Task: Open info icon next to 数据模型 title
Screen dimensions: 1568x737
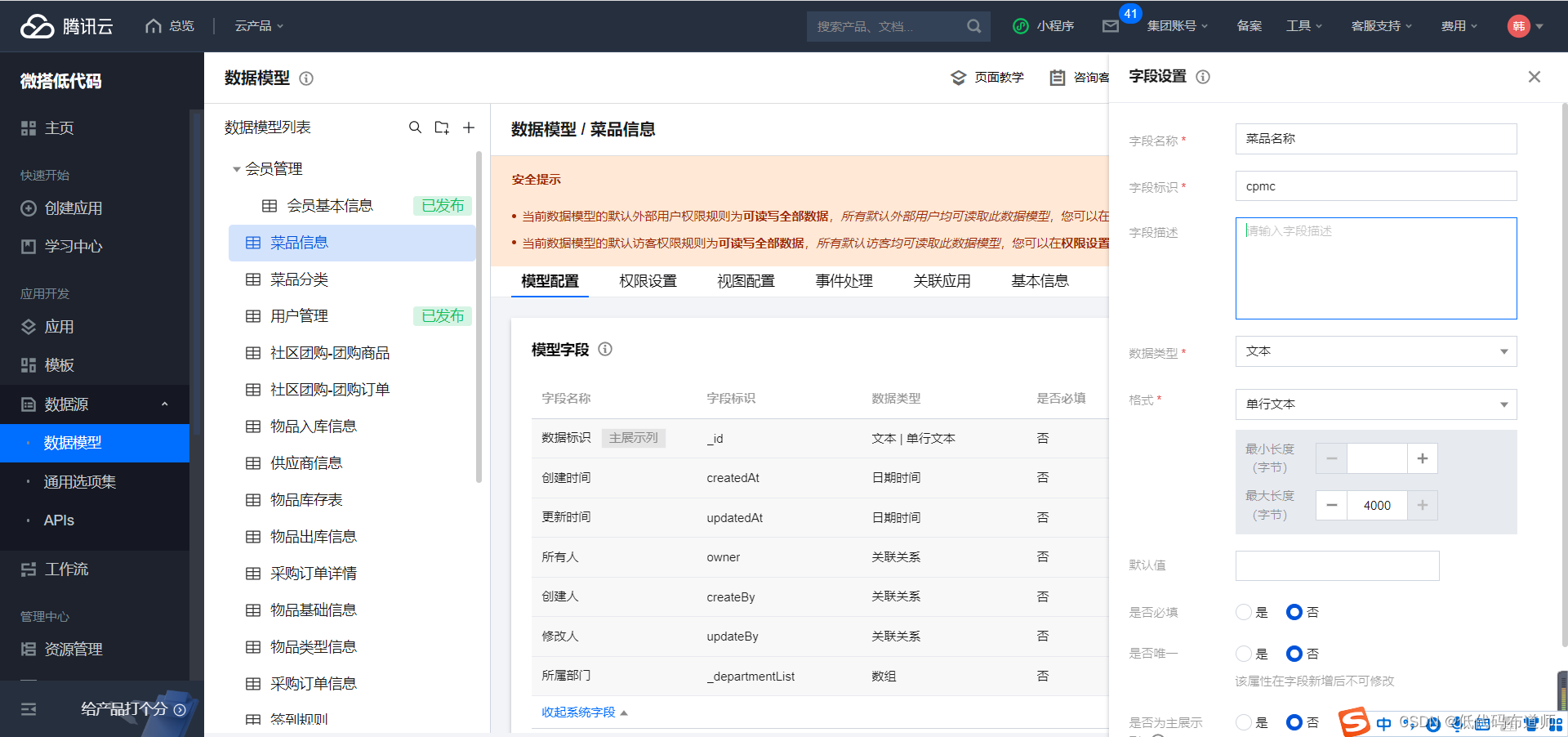Action: tap(306, 78)
